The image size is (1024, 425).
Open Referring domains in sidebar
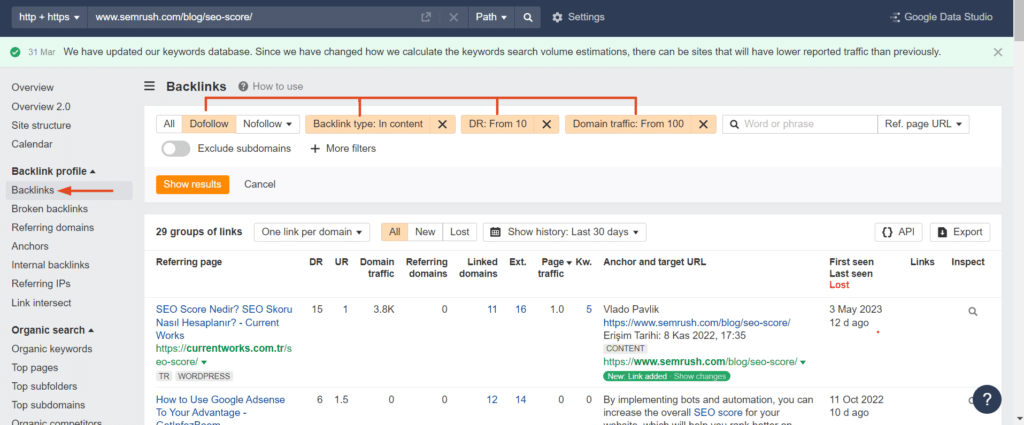53,228
